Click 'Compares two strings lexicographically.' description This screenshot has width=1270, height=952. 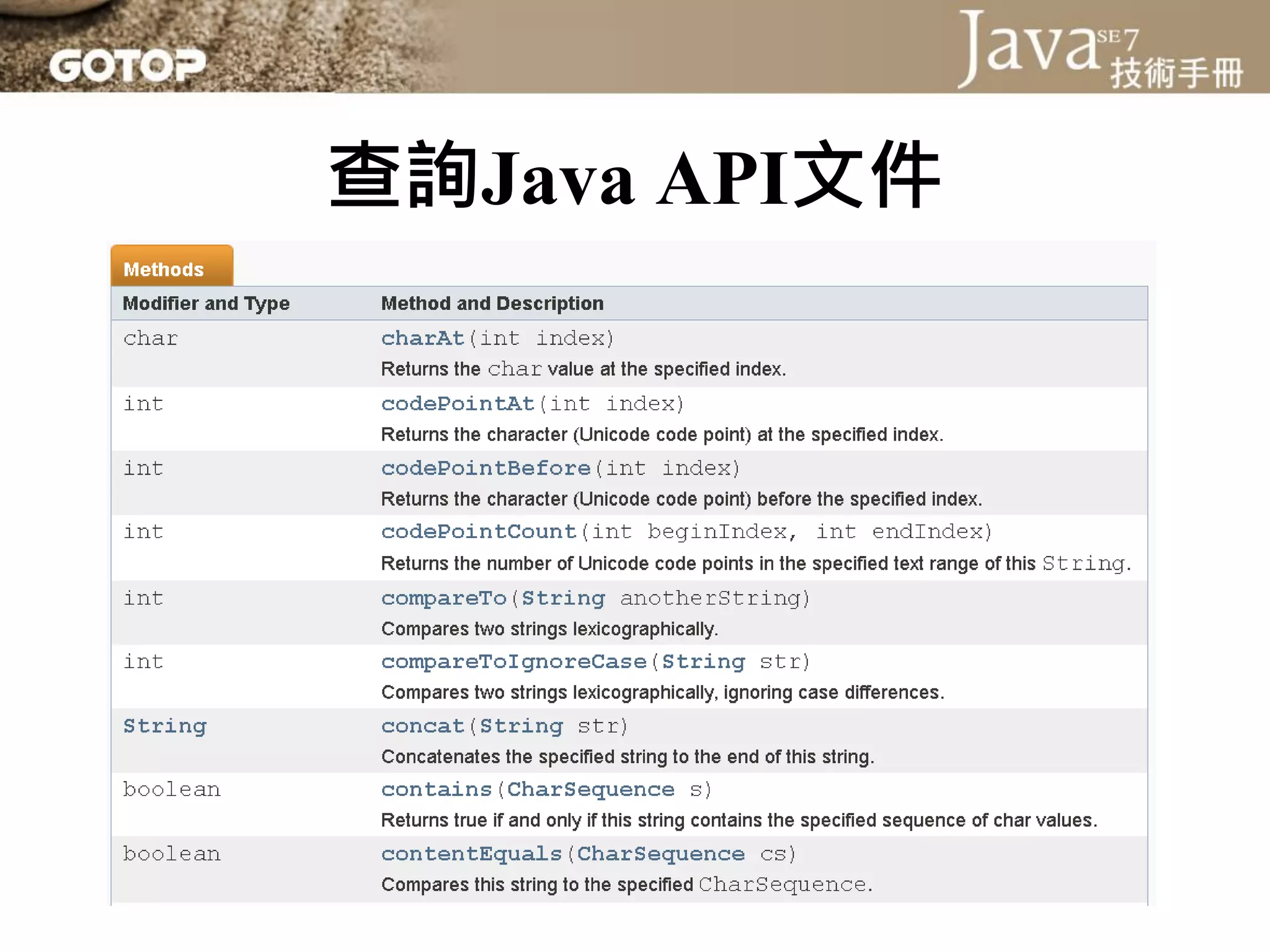tap(549, 629)
